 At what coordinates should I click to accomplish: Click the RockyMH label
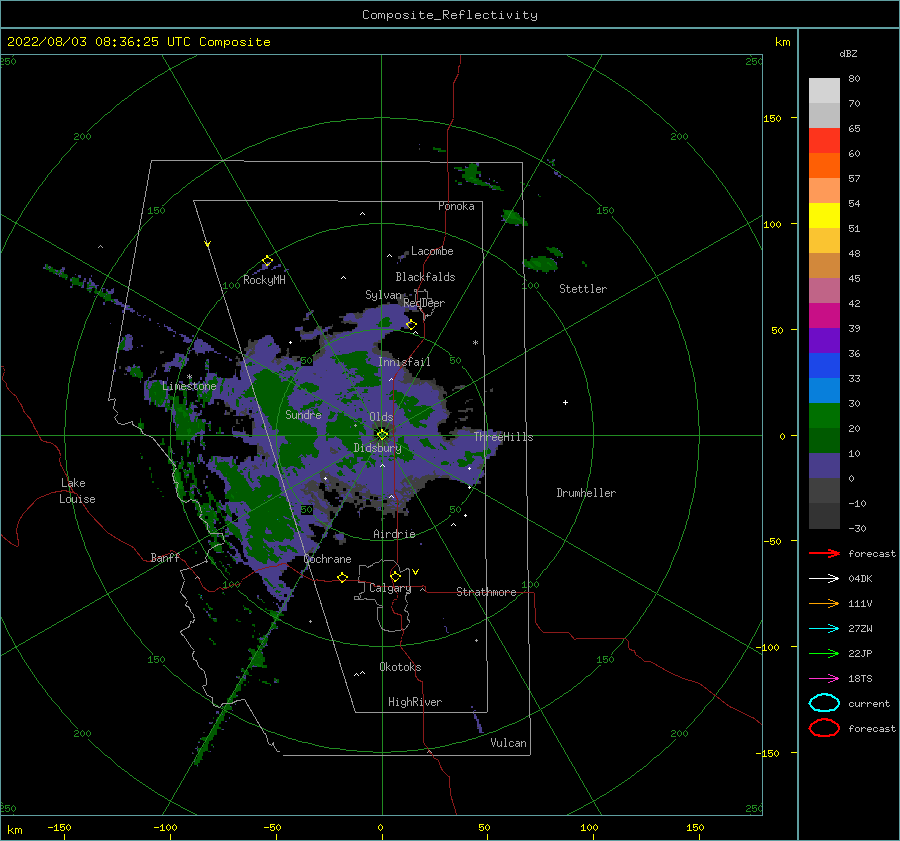click(264, 280)
